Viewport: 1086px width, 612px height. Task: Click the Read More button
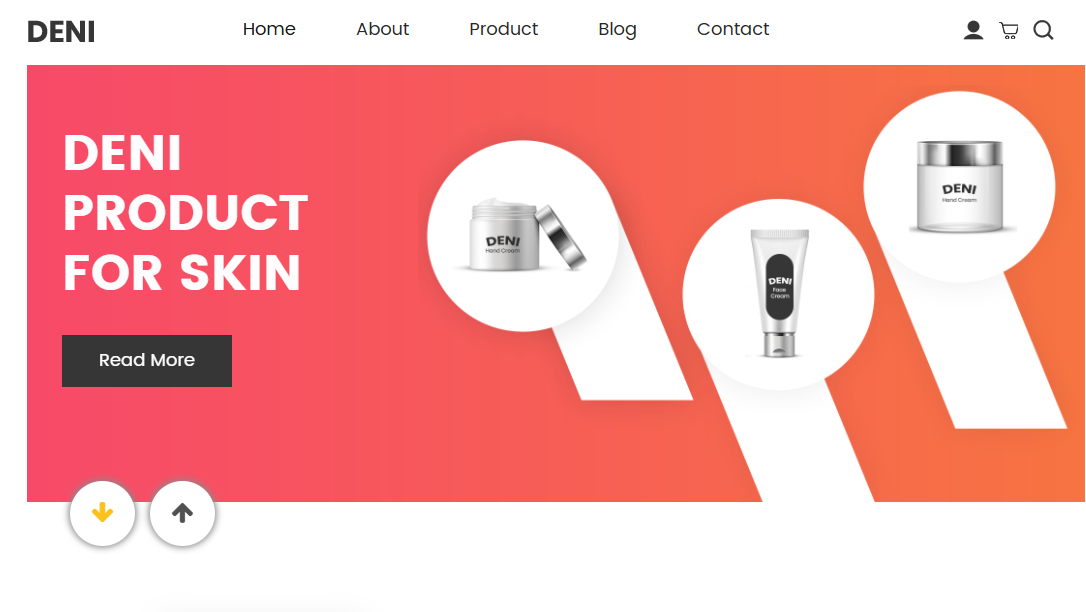(x=147, y=361)
